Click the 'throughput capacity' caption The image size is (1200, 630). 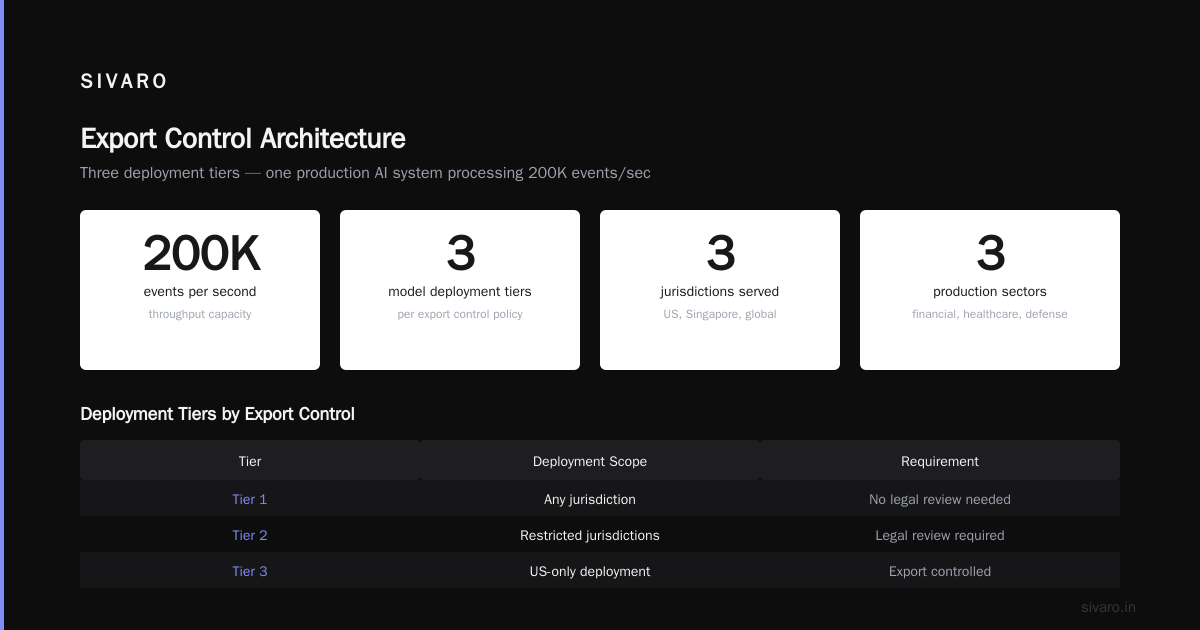click(200, 314)
